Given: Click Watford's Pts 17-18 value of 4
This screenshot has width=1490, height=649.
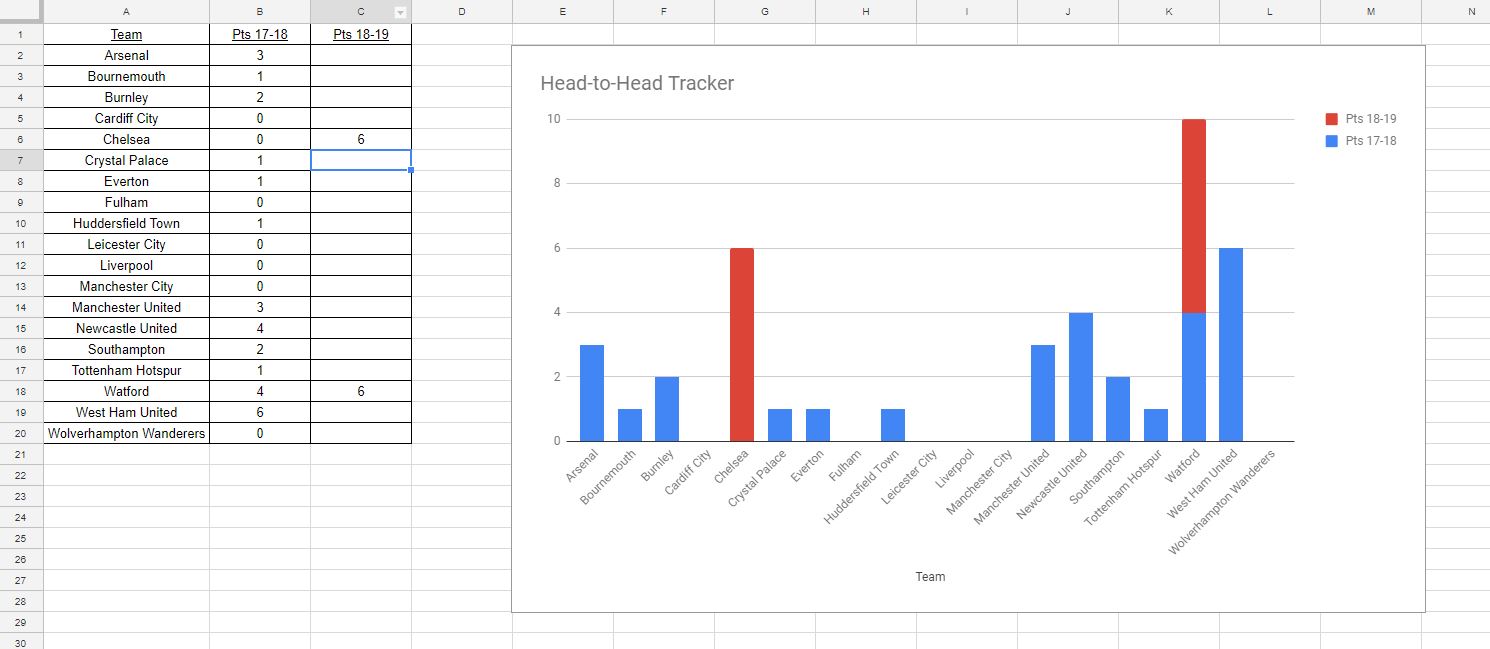Looking at the screenshot, I should click(260, 391).
